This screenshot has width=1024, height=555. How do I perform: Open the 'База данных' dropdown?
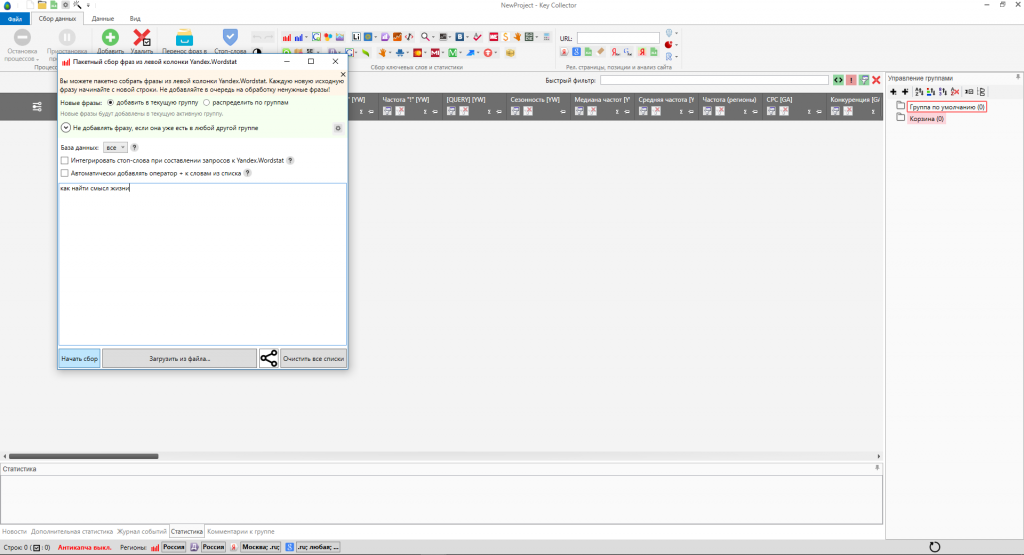click(115, 147)
